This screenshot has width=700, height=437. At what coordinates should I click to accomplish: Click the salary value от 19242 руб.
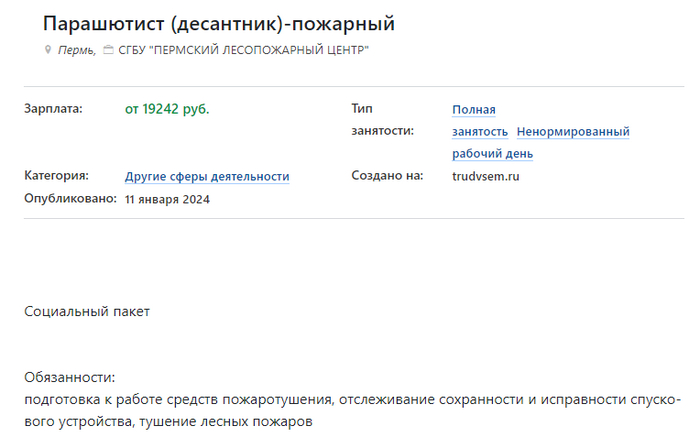(x=167, y=109)
